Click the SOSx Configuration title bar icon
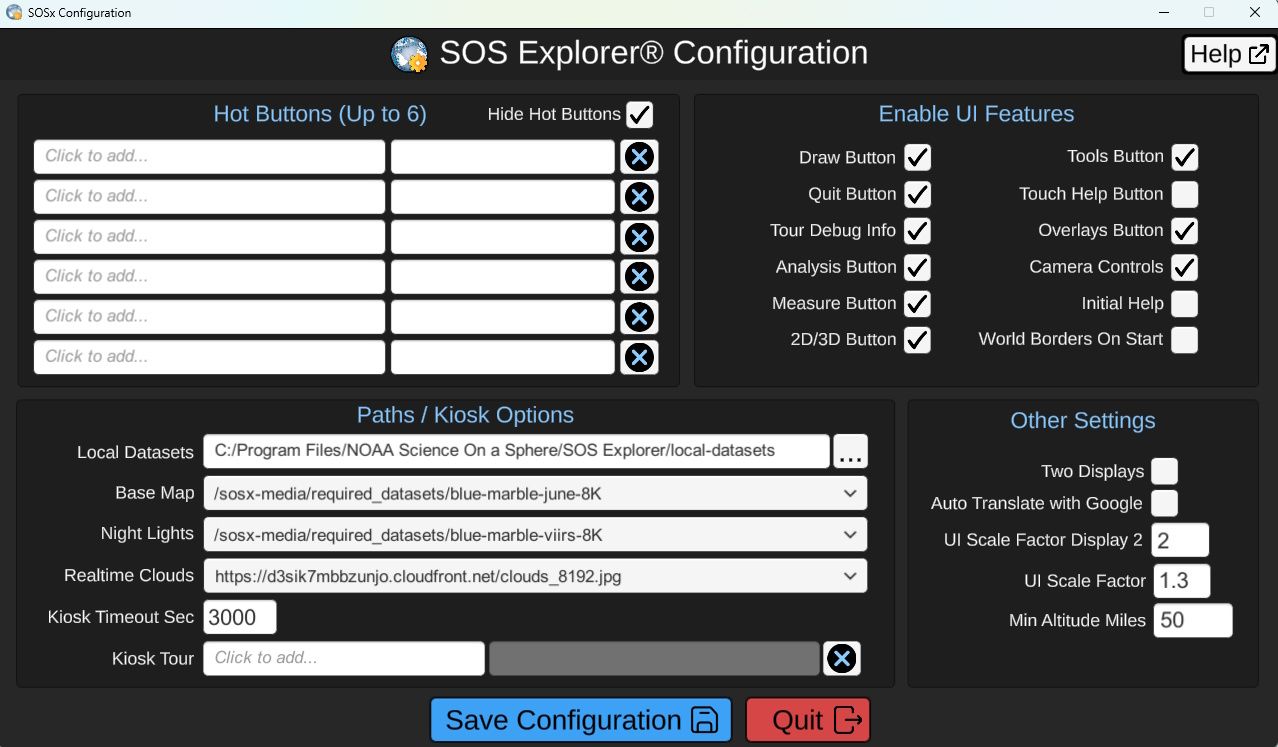 tap(14, 13)
